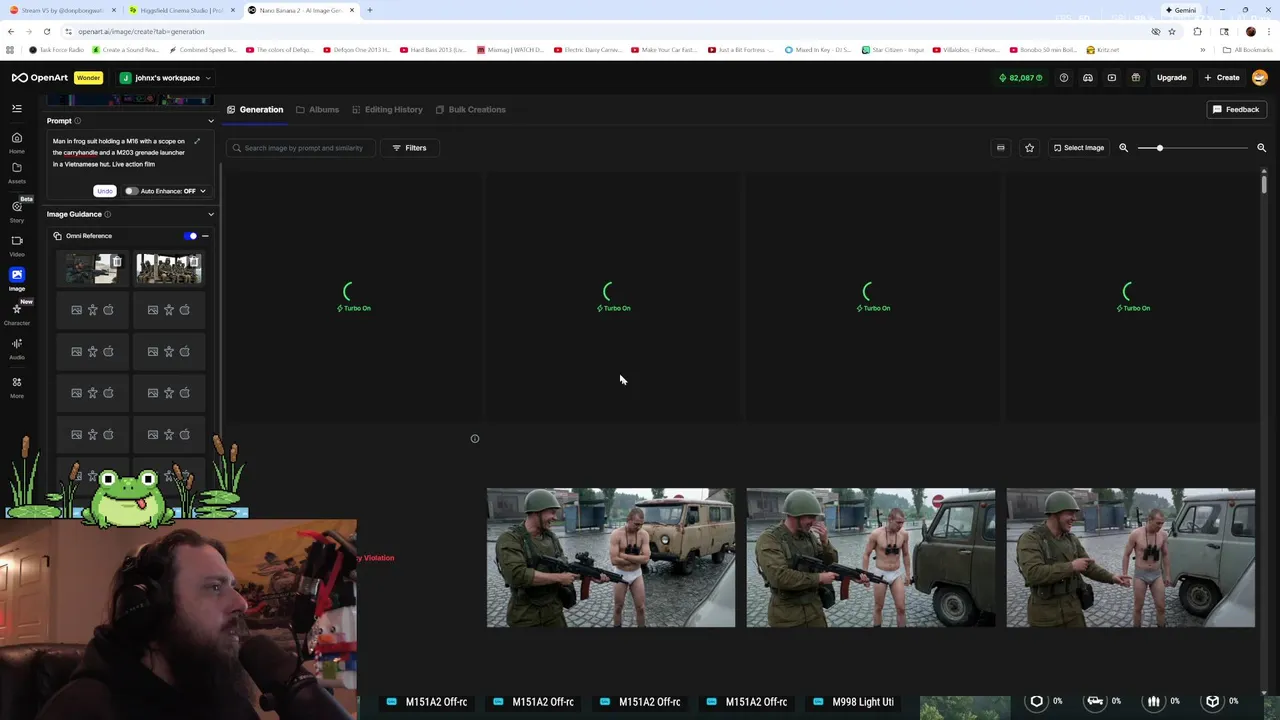Go back in the browser
The image size is (1280, 720).
pos(11,31)
